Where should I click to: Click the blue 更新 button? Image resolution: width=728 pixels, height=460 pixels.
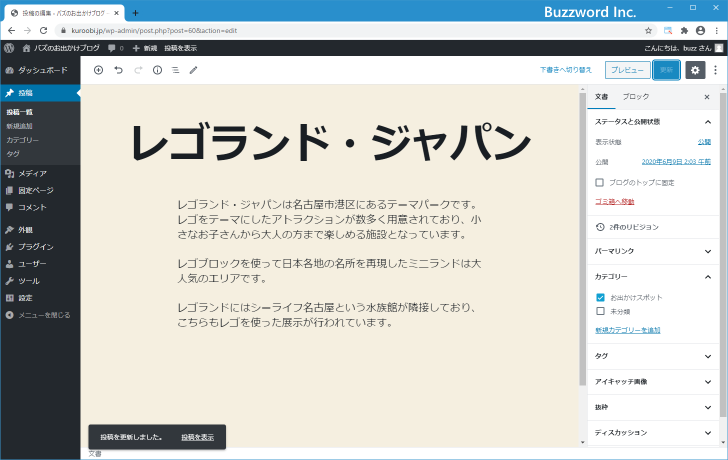pyautogui.click(x=666, y=70)
